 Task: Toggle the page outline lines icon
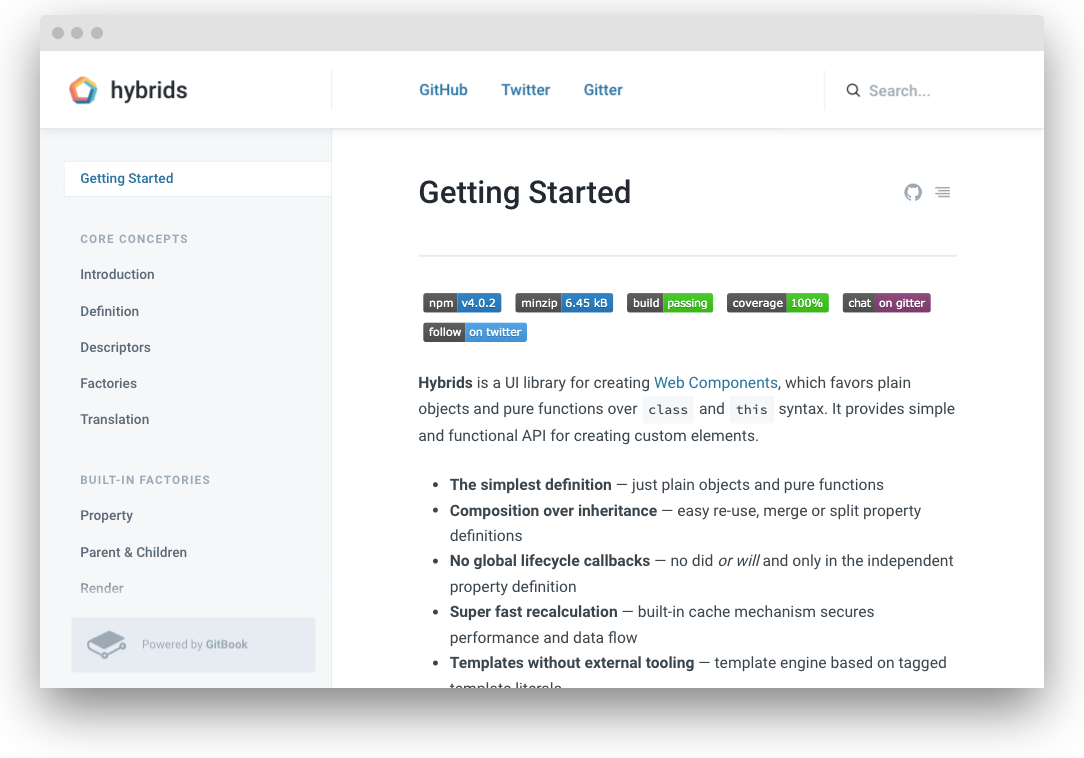point(942,192)
